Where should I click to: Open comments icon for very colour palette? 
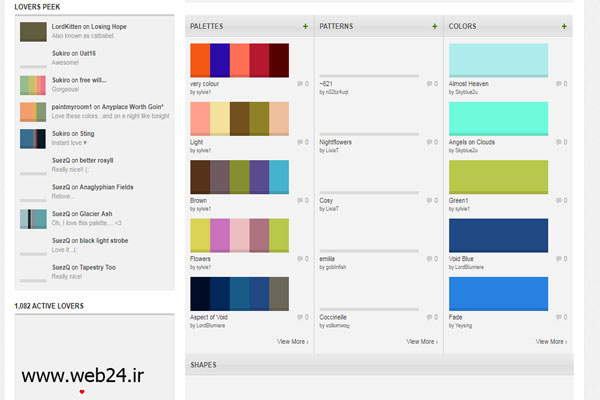[300, 84]
